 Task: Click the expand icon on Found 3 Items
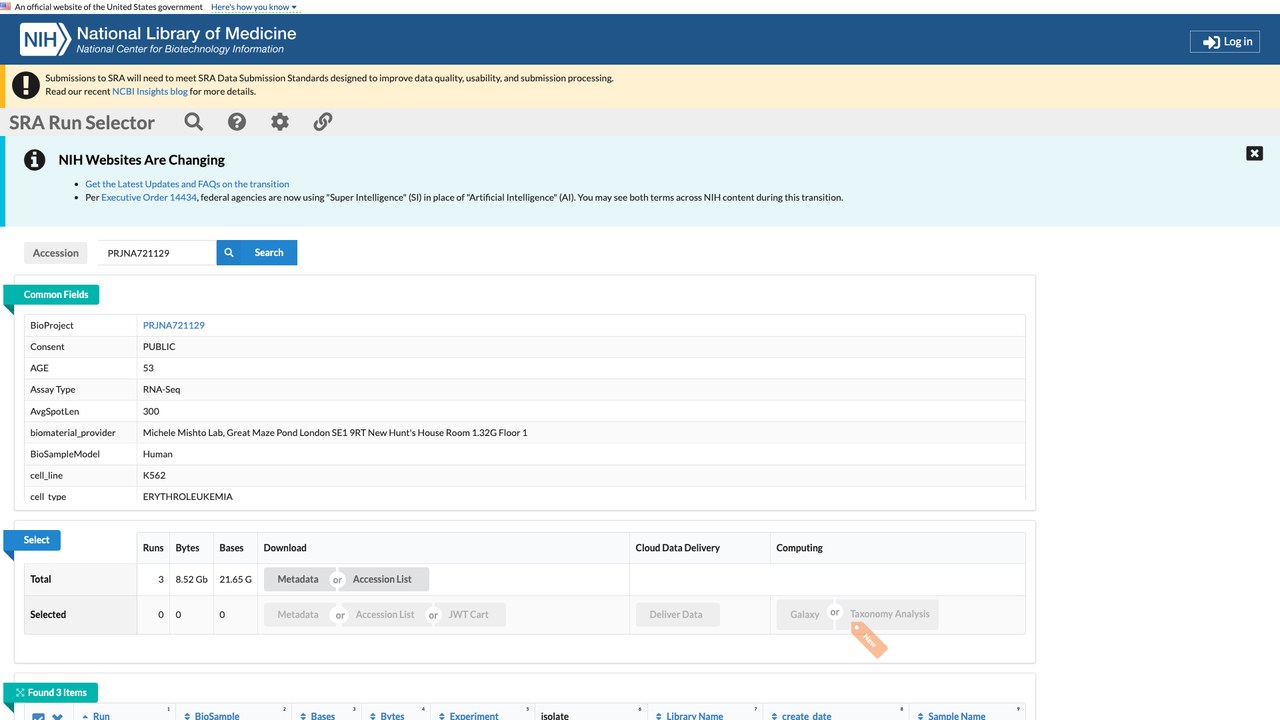[20, 693]
